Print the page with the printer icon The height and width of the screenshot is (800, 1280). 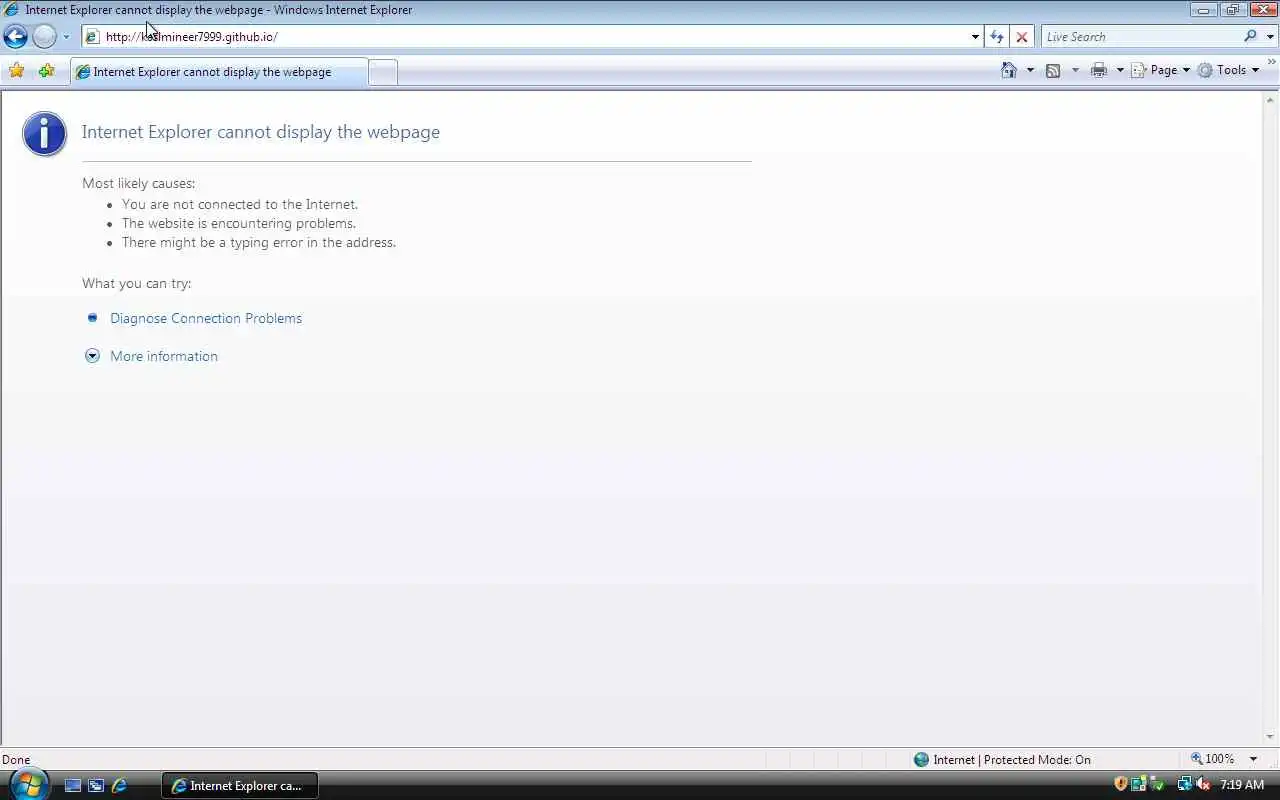tap(1099, 70)
